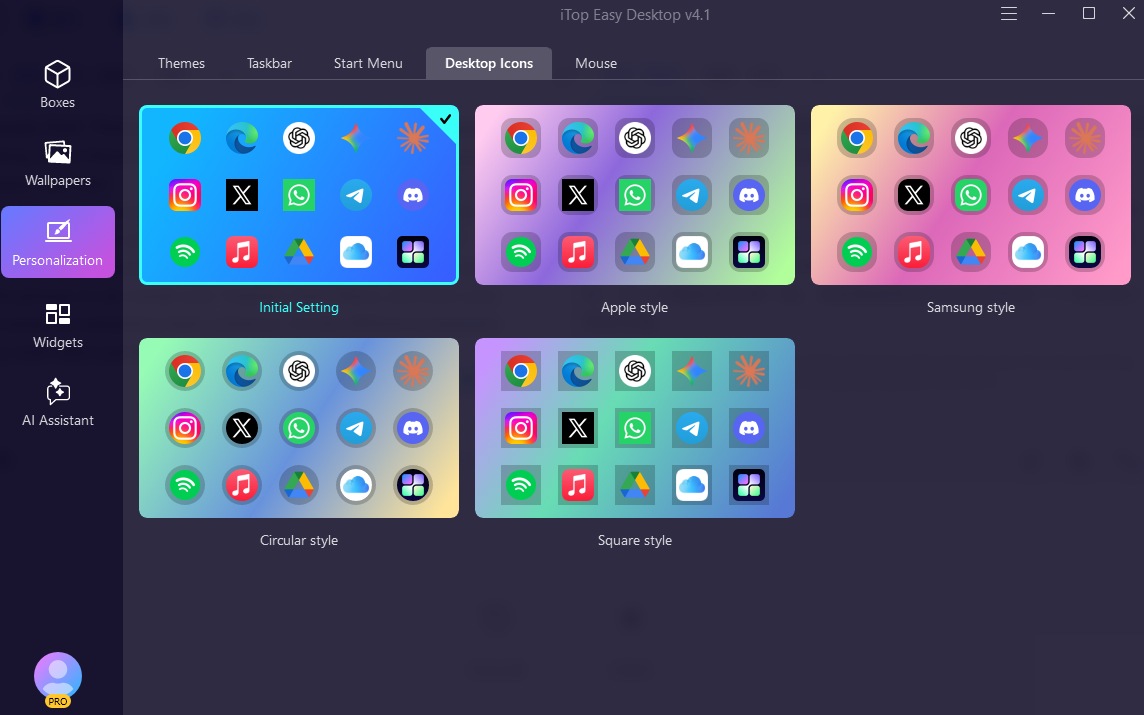Screen dimensions: 1144x715
Task: Open the hamburger menu in the title bar
Action: [x=1008, y=14]
